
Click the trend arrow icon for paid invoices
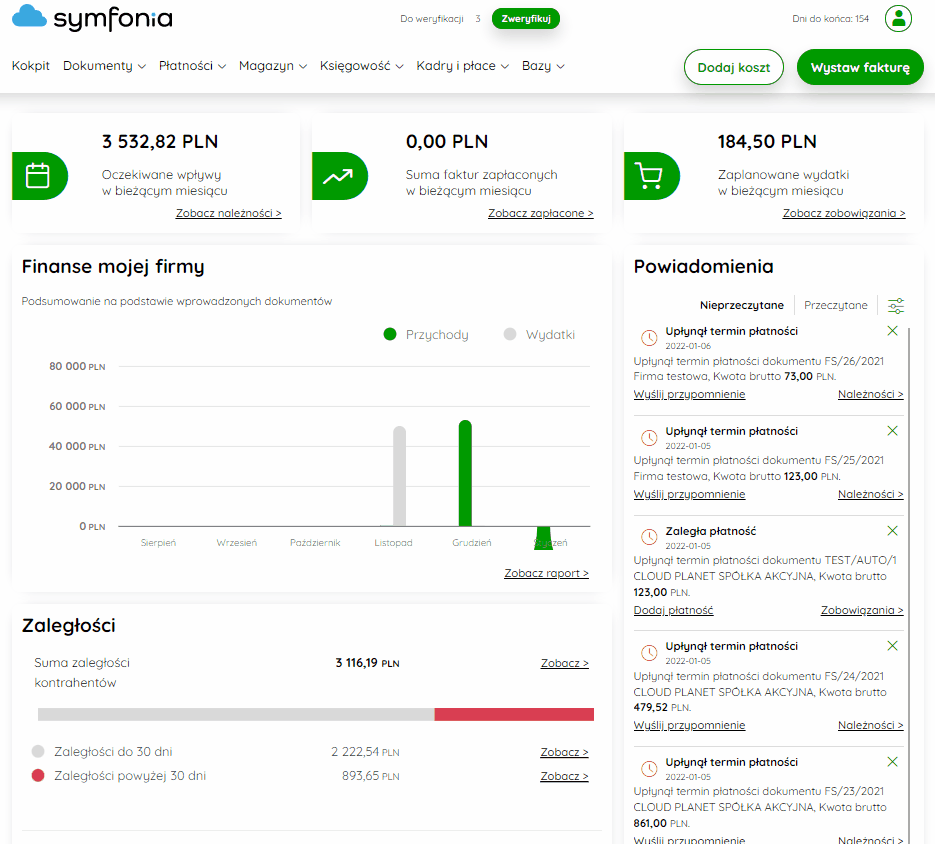click(x=339, y=176)
